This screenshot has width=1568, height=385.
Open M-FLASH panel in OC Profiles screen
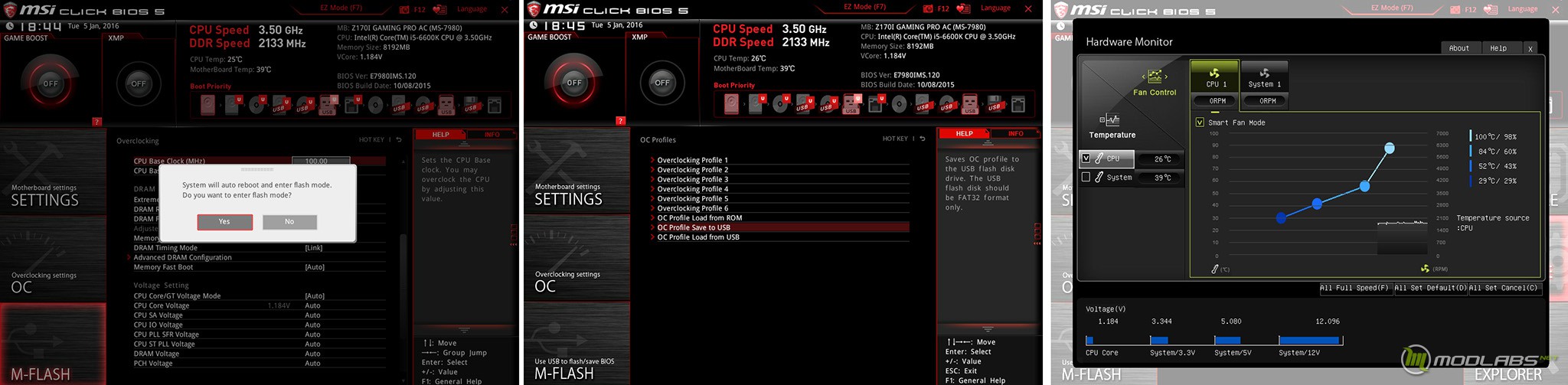(x=577, y=344)
